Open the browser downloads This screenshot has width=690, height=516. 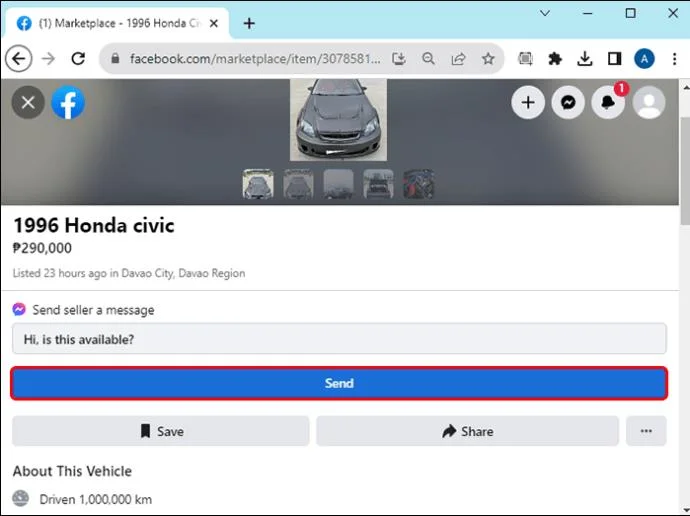(x=584, y=59)
